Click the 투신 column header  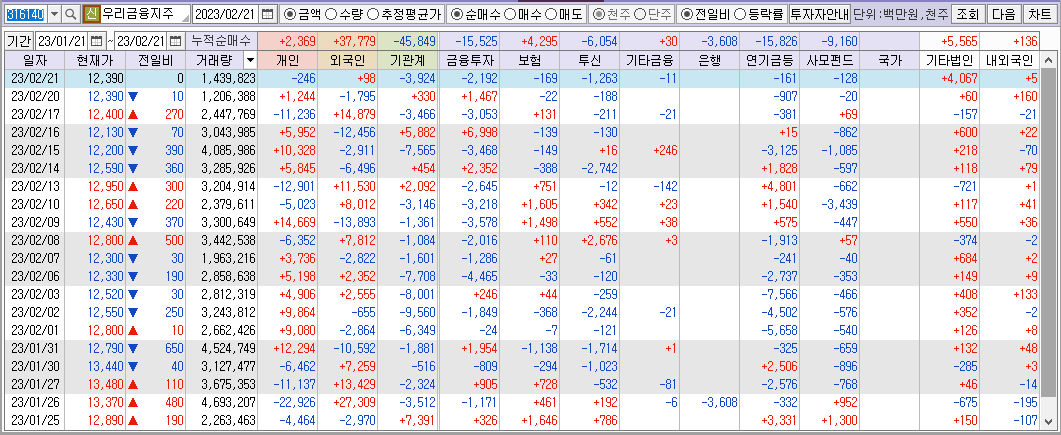click(x=589, y=61)
